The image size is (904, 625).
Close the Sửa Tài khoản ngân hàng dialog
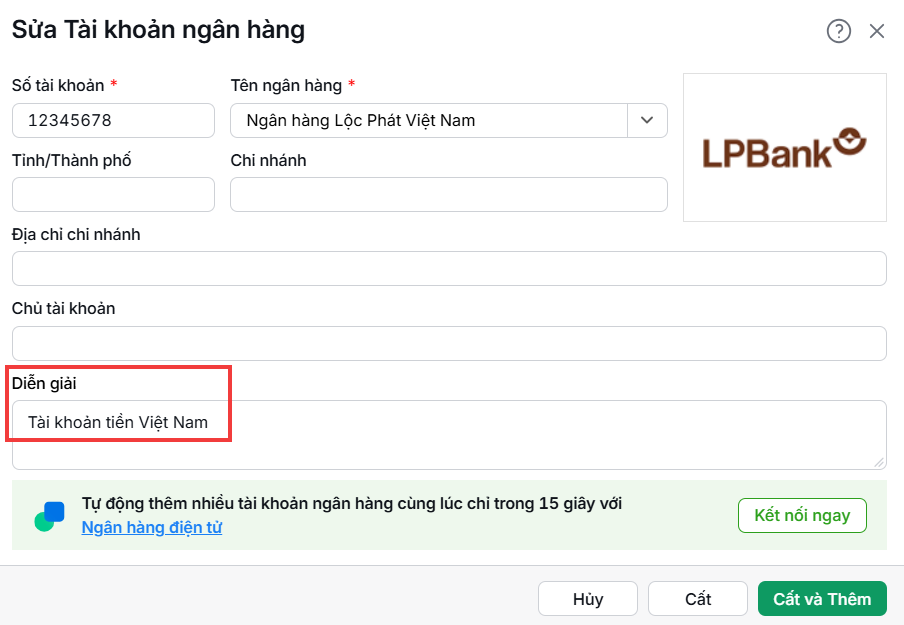(x=876, y=31)
